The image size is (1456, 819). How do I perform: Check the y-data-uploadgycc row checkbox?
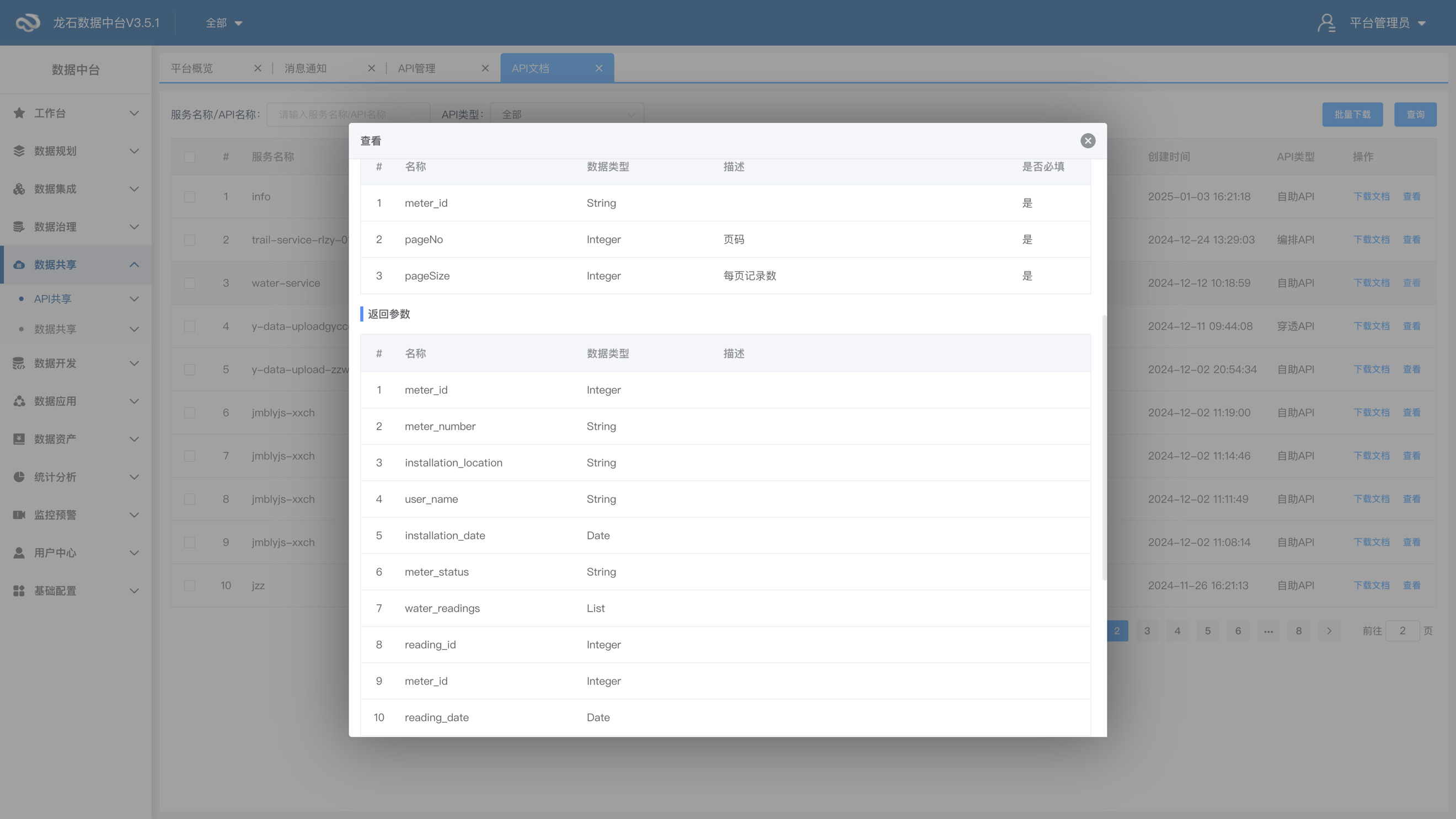pyautogui.click(x=189, y=326)
